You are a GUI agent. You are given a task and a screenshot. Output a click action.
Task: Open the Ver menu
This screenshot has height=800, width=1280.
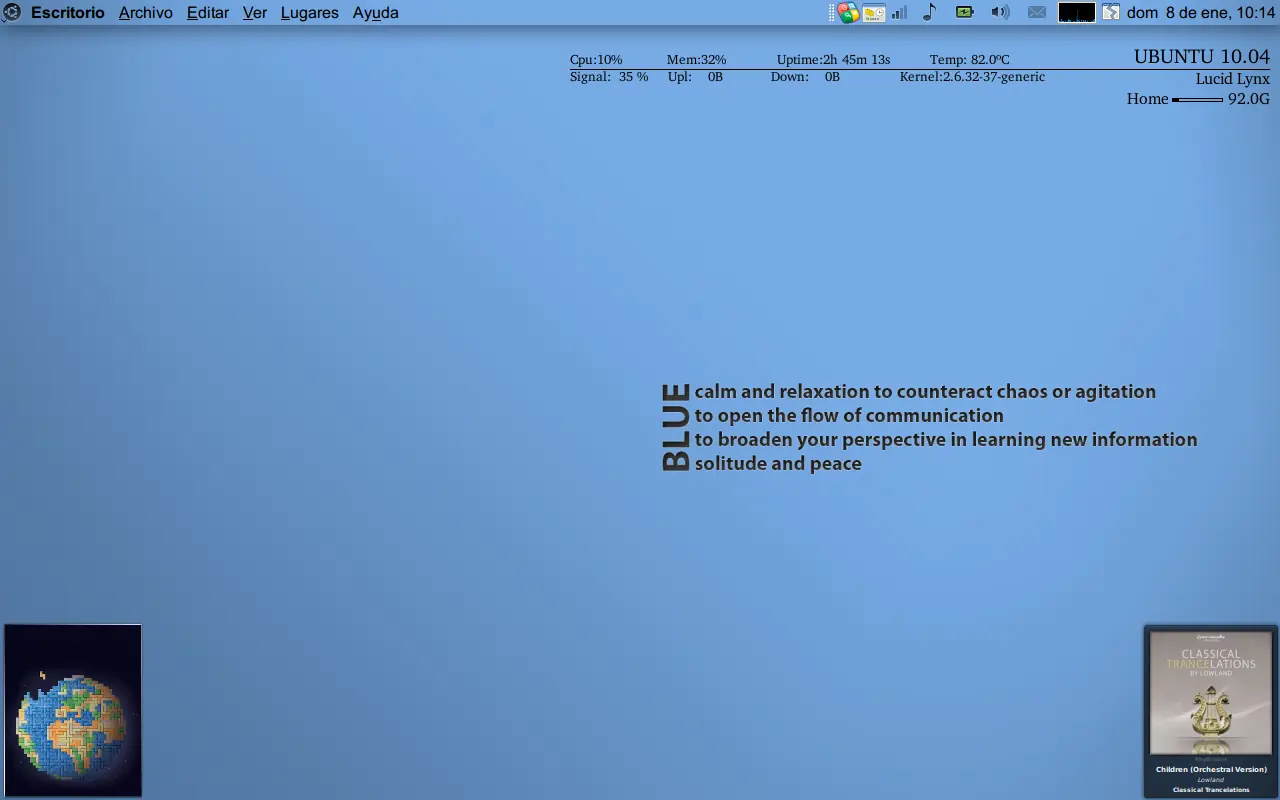click(255, 13)
